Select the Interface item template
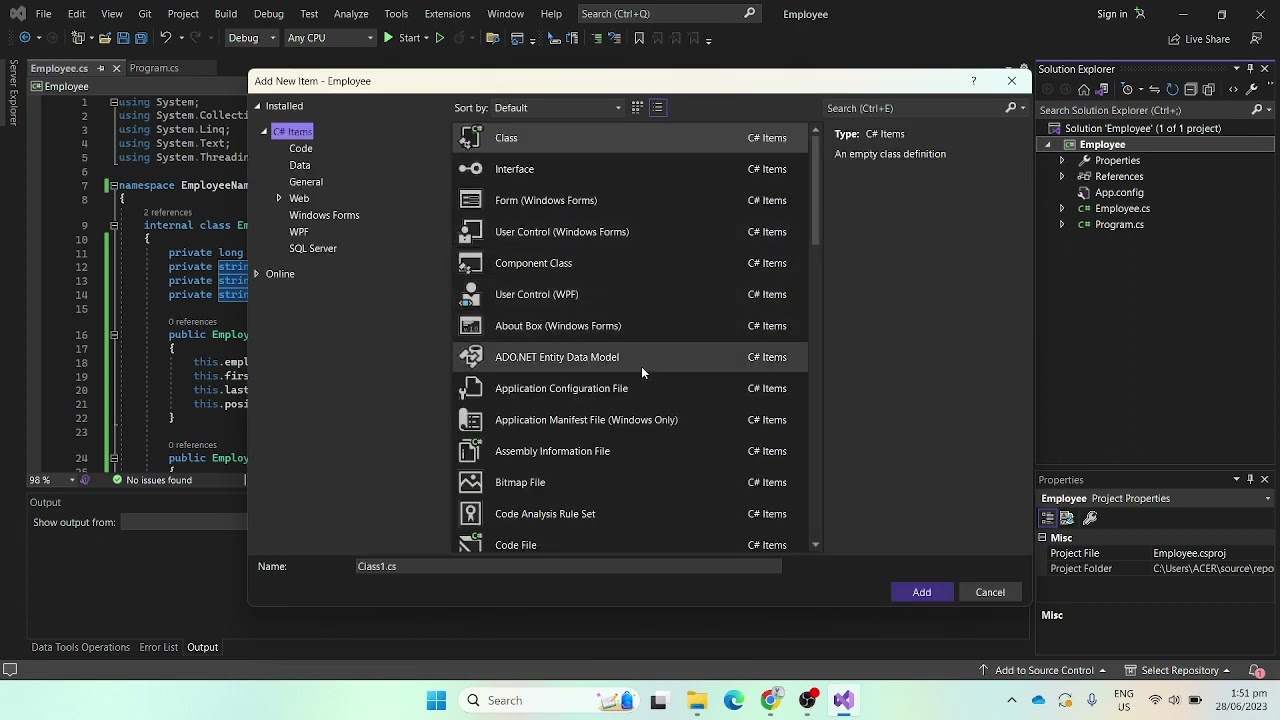The height and width of the screenshot is (720, 1280). 630,169
